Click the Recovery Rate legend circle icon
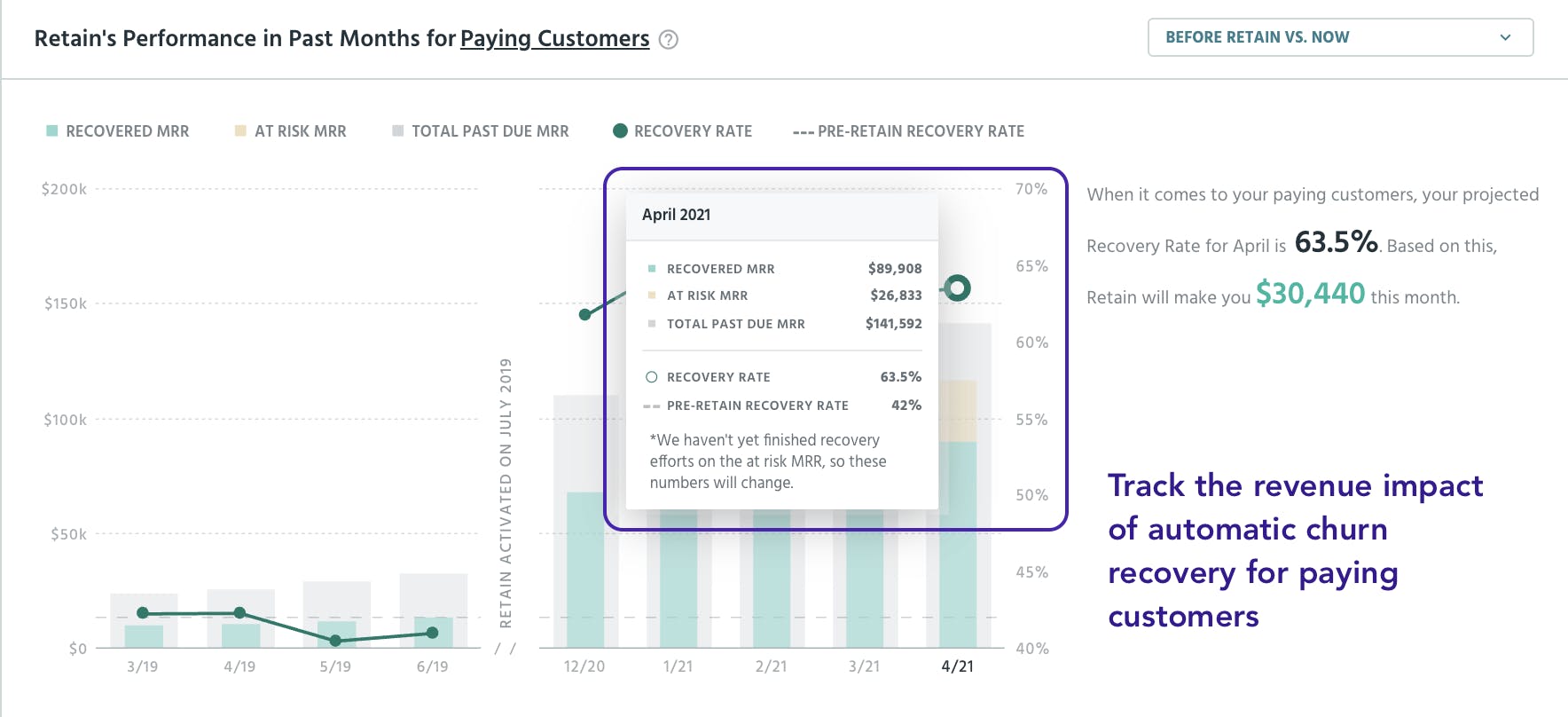The height and width of the screenshot is (717, 1568). point(621,131)
